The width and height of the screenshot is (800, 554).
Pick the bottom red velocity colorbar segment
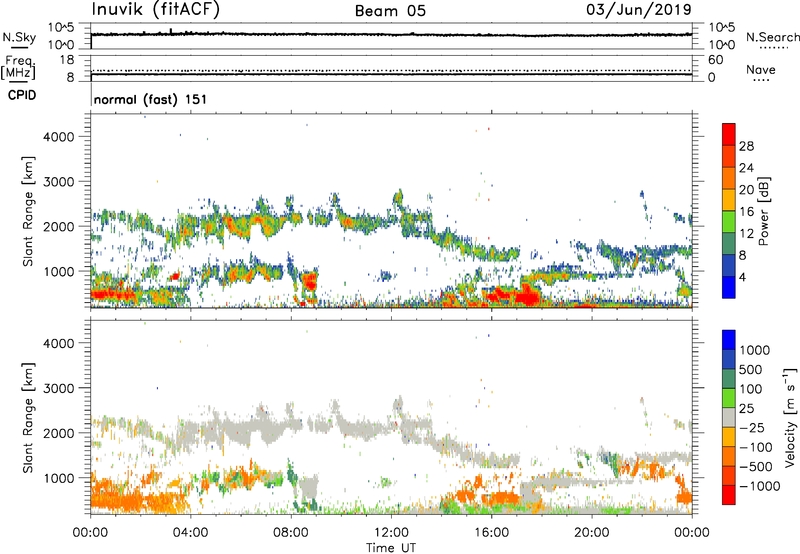(729, 495)
